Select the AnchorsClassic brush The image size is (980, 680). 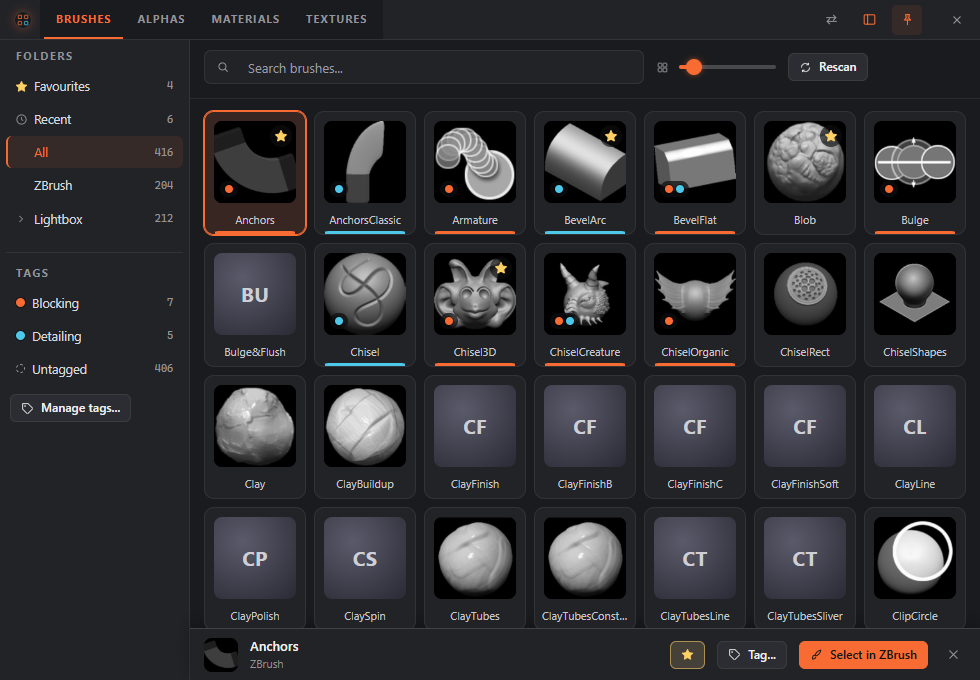coord(365,173)
